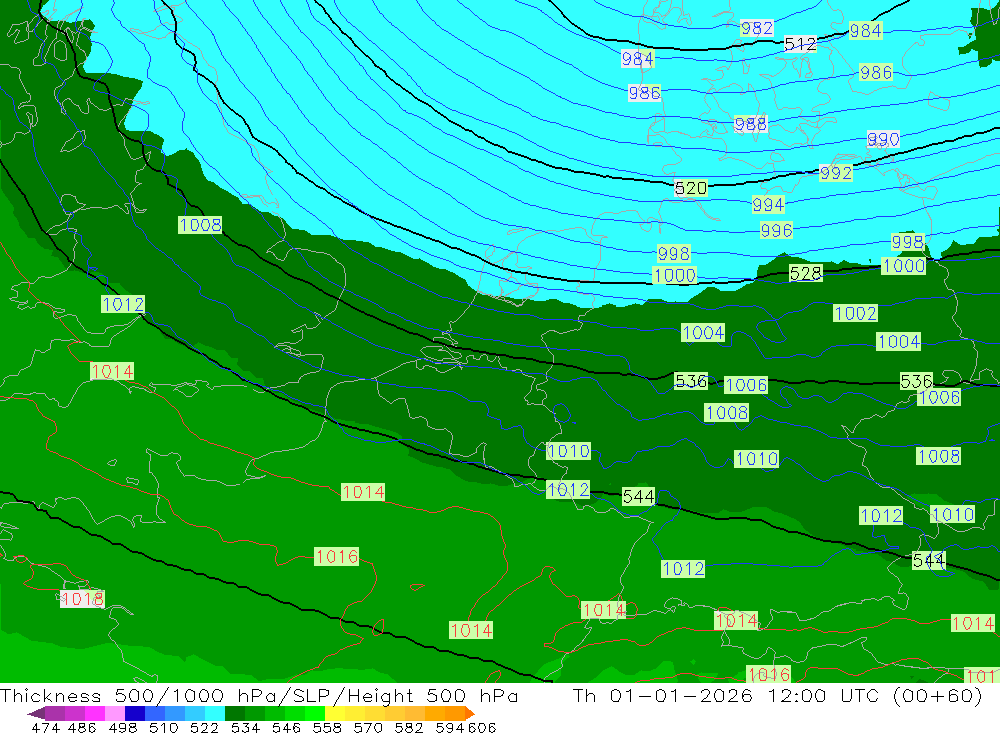
Task: Click the magenta legend swatch
Action: (95, 713)
